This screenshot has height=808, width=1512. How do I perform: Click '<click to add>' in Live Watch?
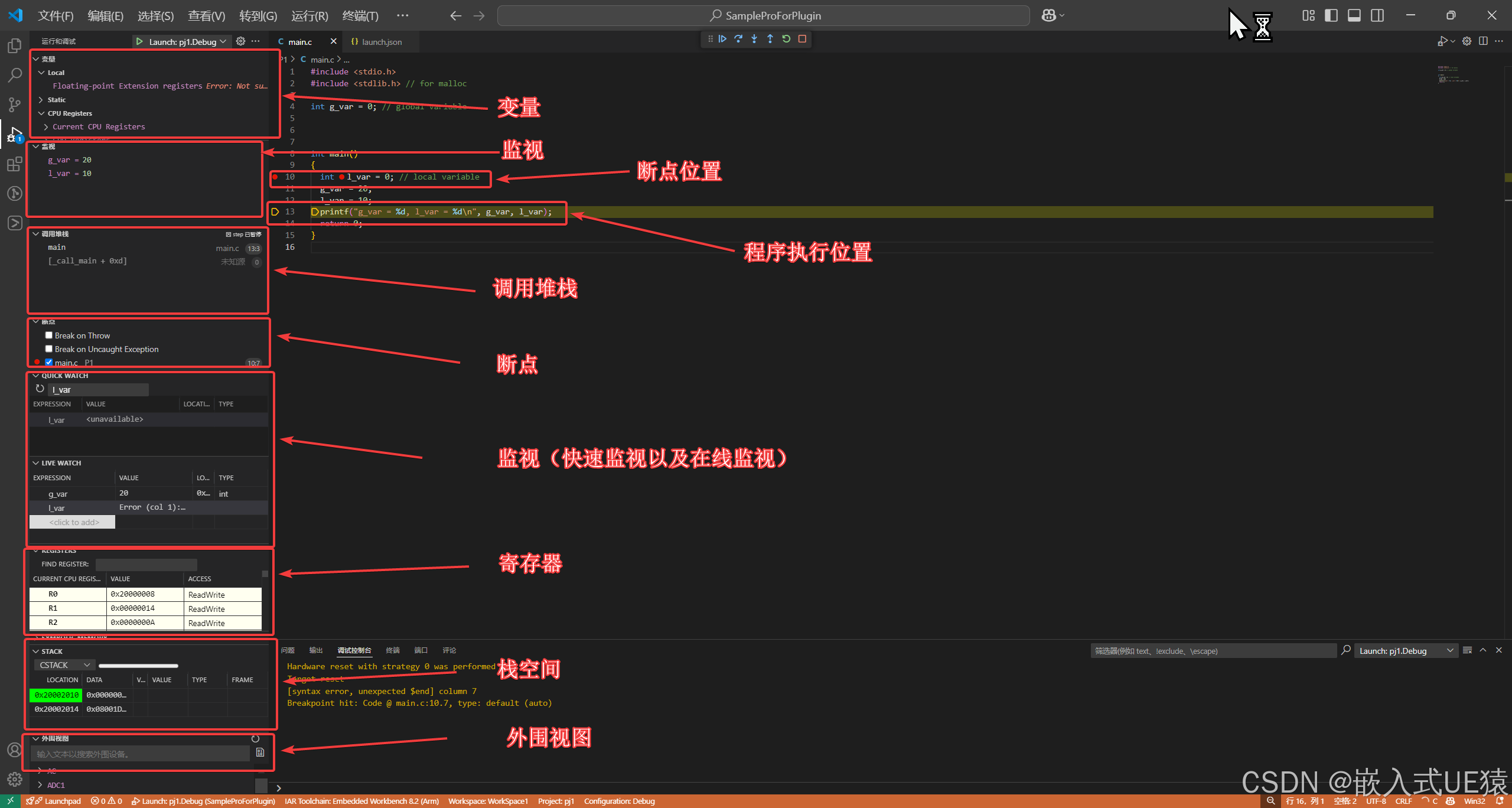[x=73, y=522]
